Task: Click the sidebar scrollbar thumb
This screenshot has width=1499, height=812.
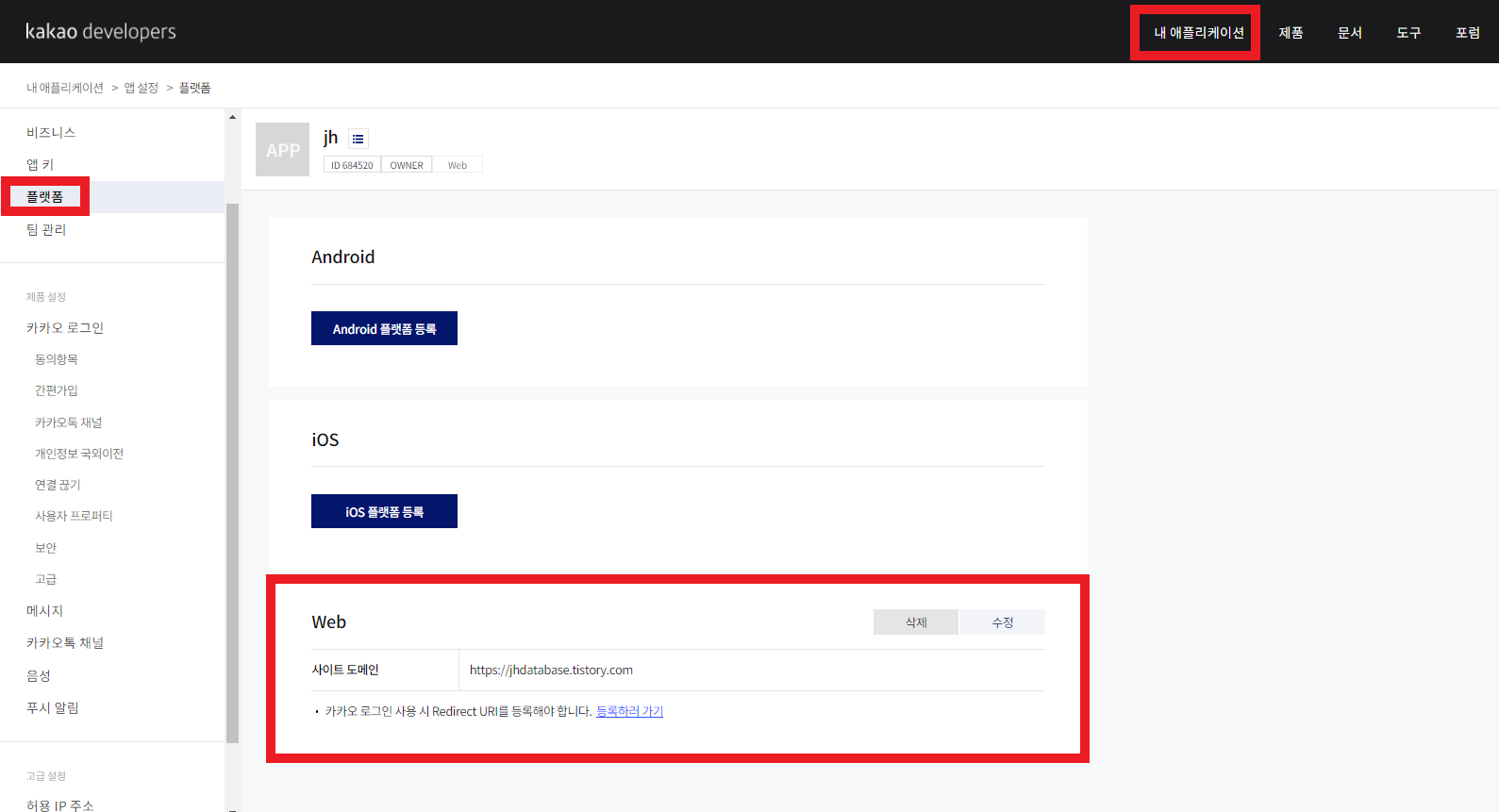Action: 232,472
